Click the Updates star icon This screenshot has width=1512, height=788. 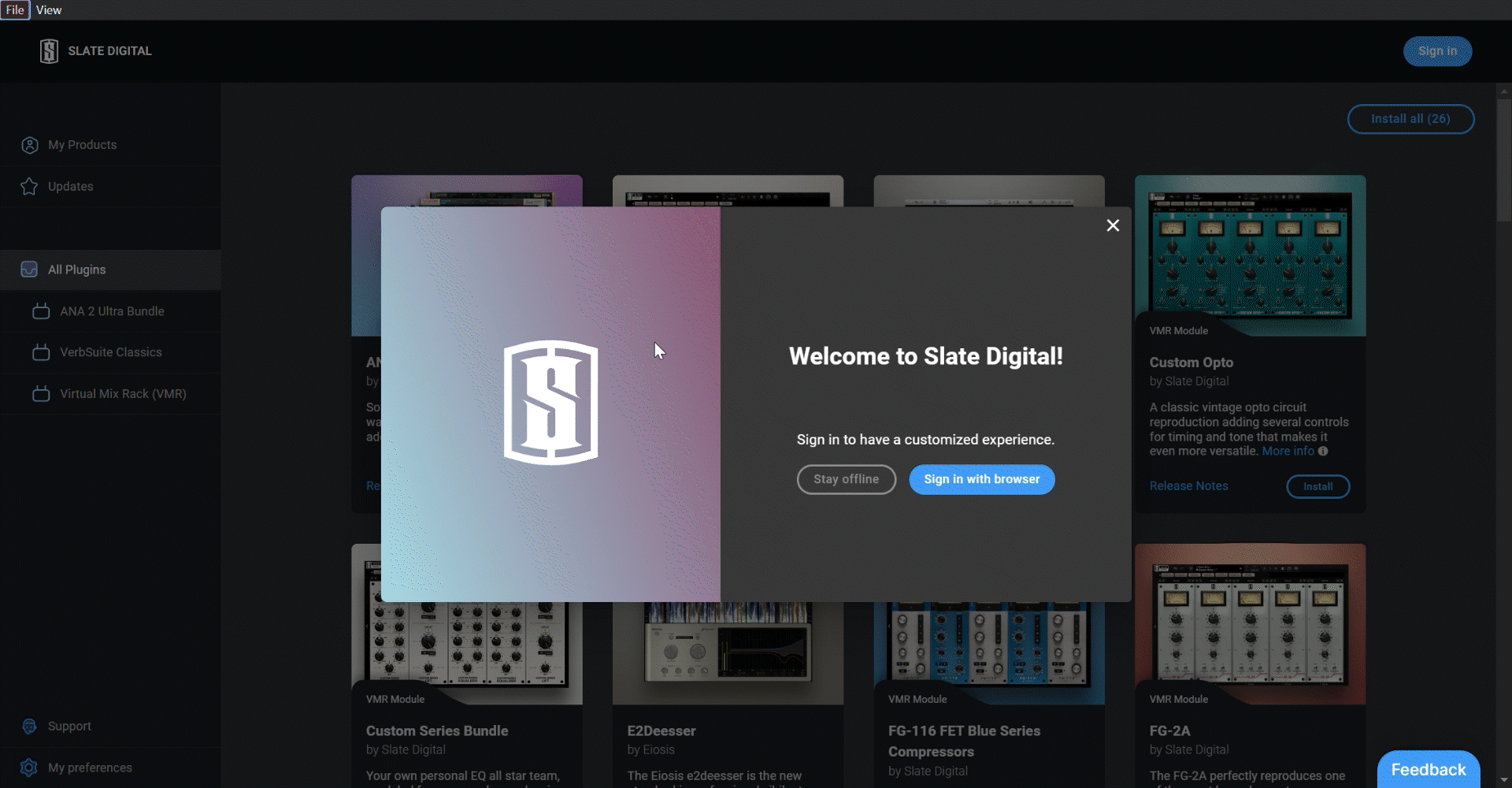[29, 187]
